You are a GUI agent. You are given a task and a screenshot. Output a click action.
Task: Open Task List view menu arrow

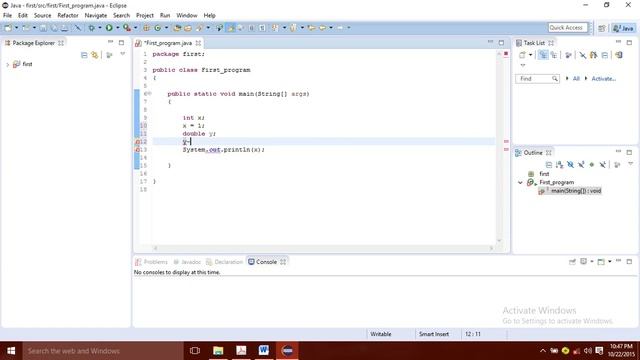click(x=523, y=65)
